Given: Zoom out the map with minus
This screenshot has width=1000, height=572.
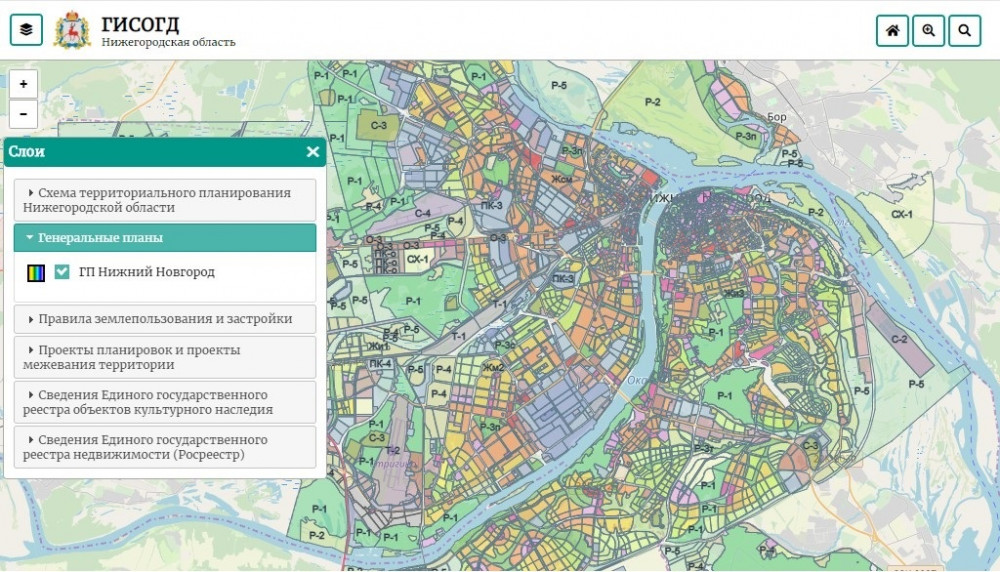Looking at the screenshot, I should 23,113.
